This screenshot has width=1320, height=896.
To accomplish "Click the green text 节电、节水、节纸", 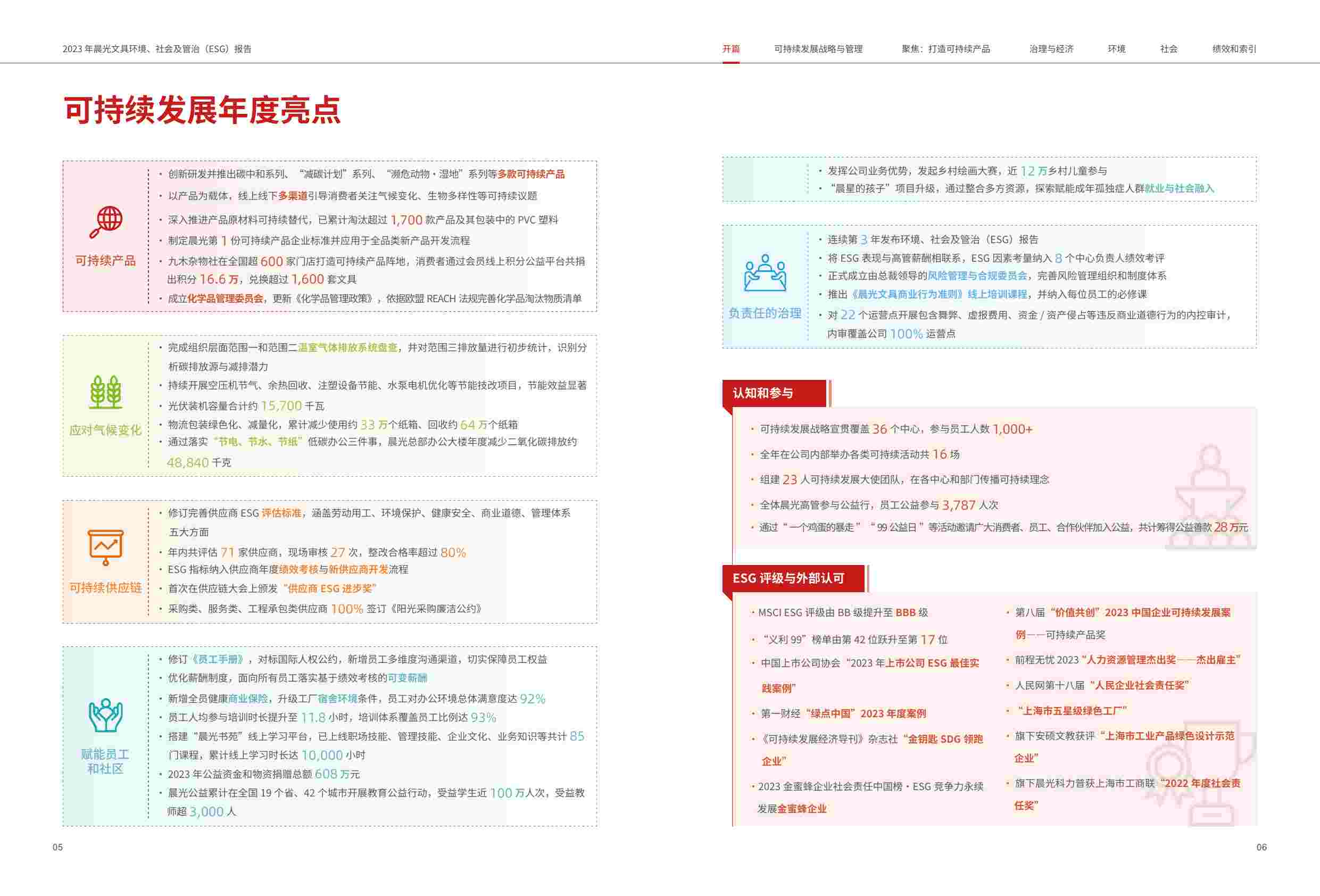I will click(258, 442).
